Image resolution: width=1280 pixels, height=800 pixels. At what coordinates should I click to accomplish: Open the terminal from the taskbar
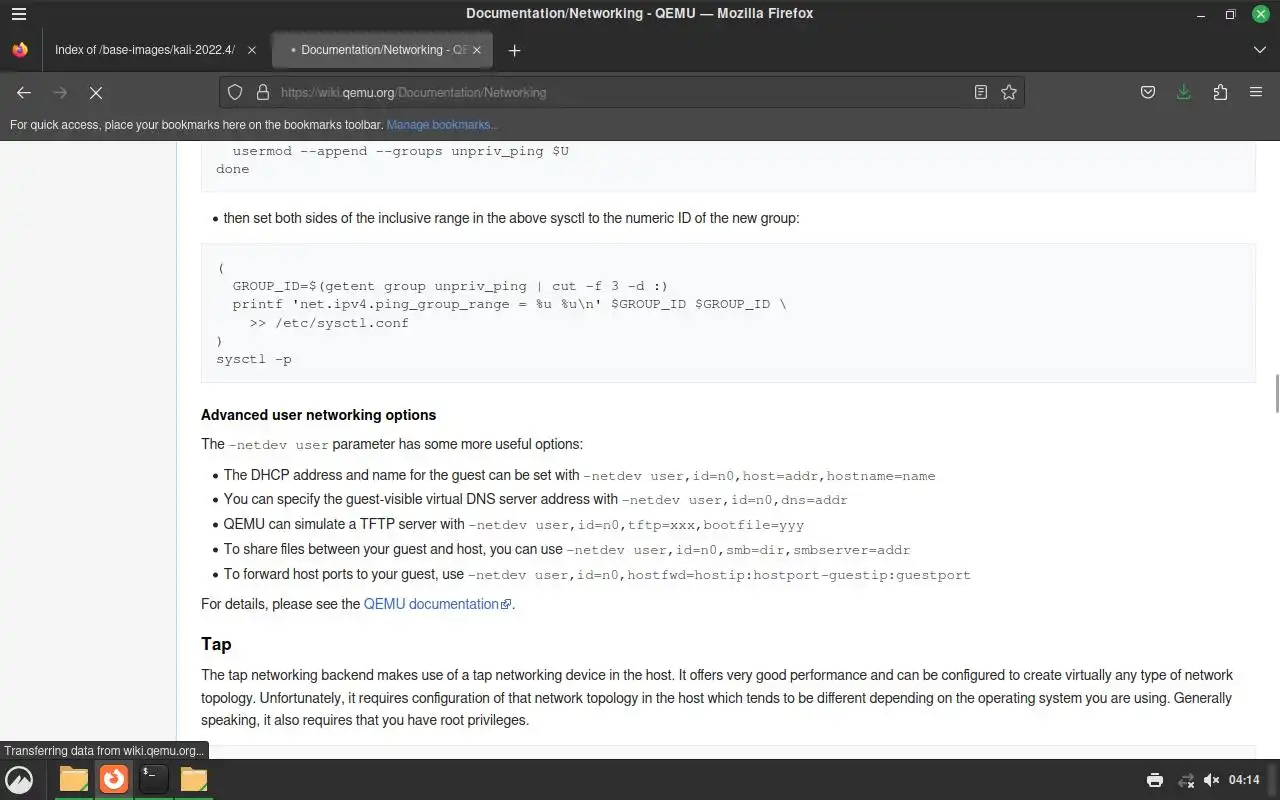click(153, 779)
